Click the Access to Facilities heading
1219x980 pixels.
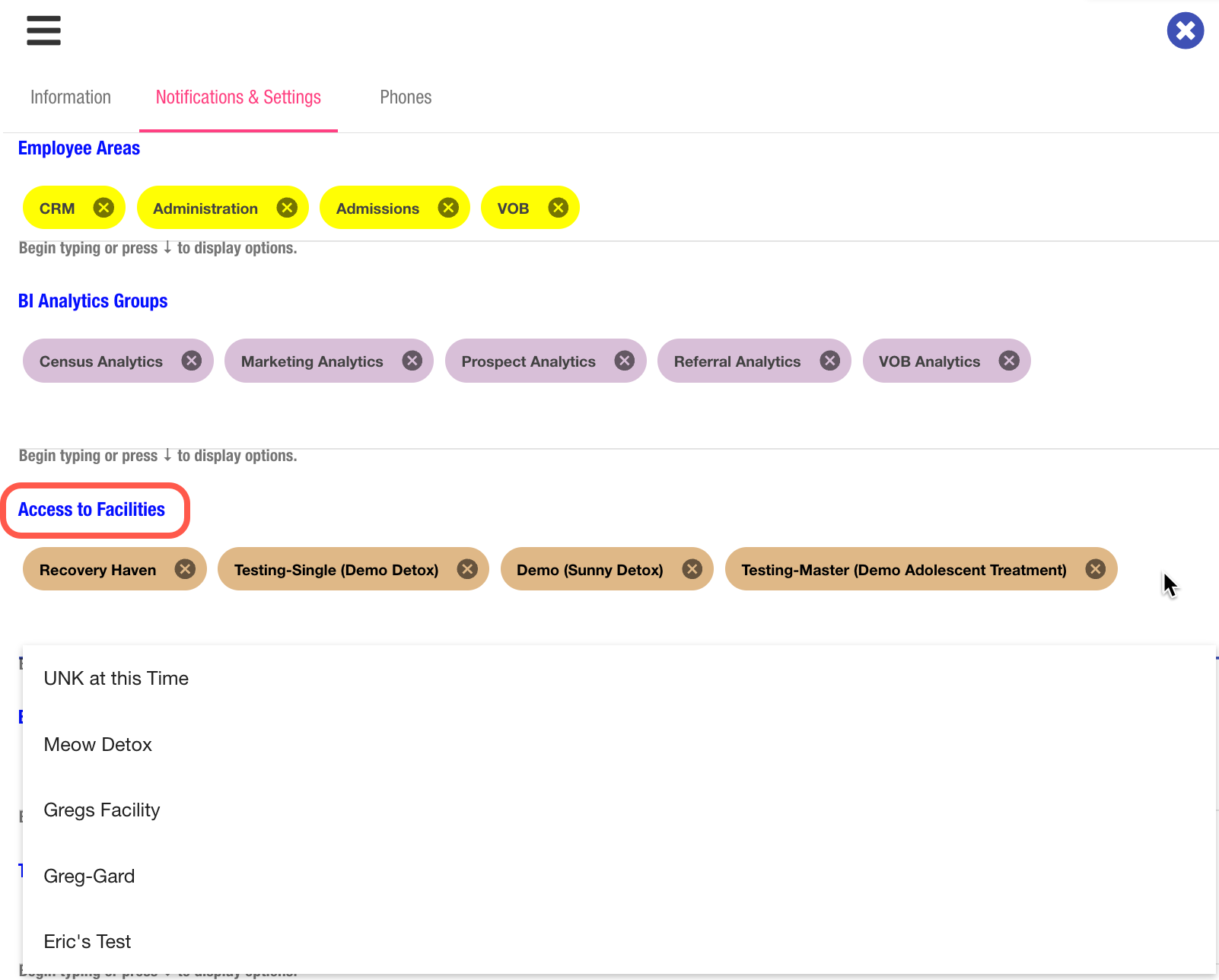pos(91,510)
